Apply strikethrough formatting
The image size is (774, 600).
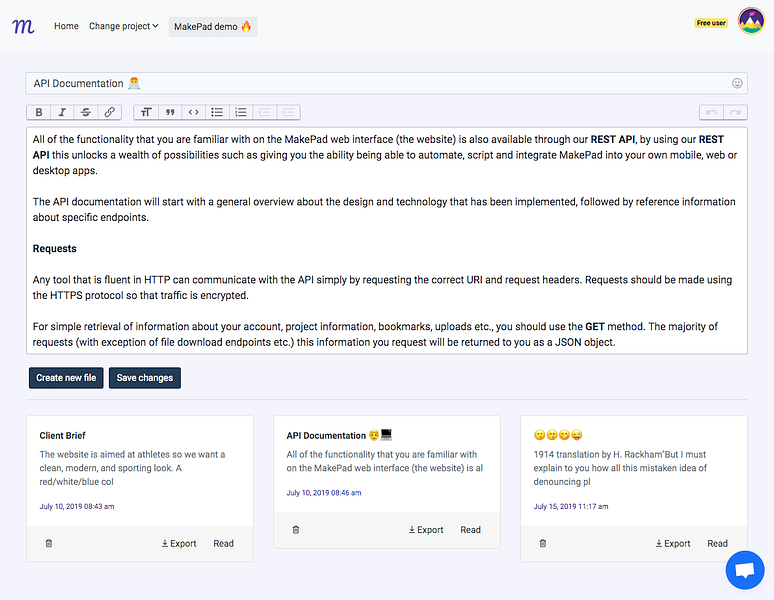(86, 112)
